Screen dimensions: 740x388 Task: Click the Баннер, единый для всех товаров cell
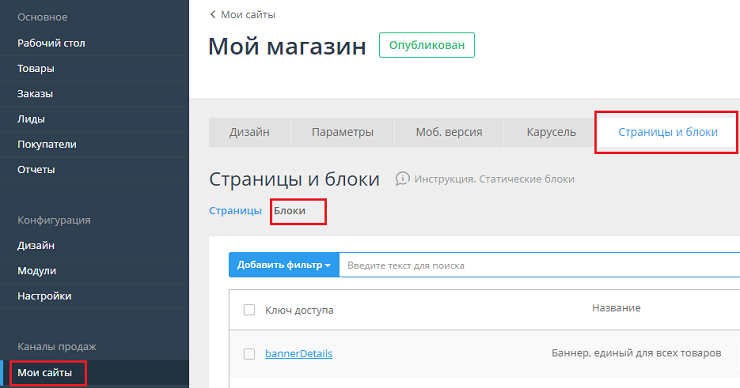[636, 353]
